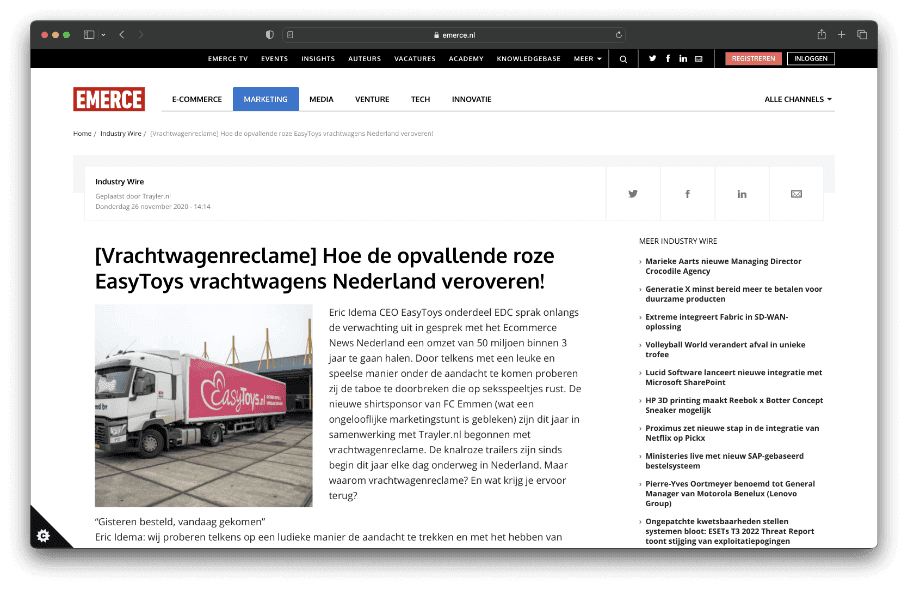
Task: Open the INSIGHTS menu item
Action: click(x=318, y=58)
